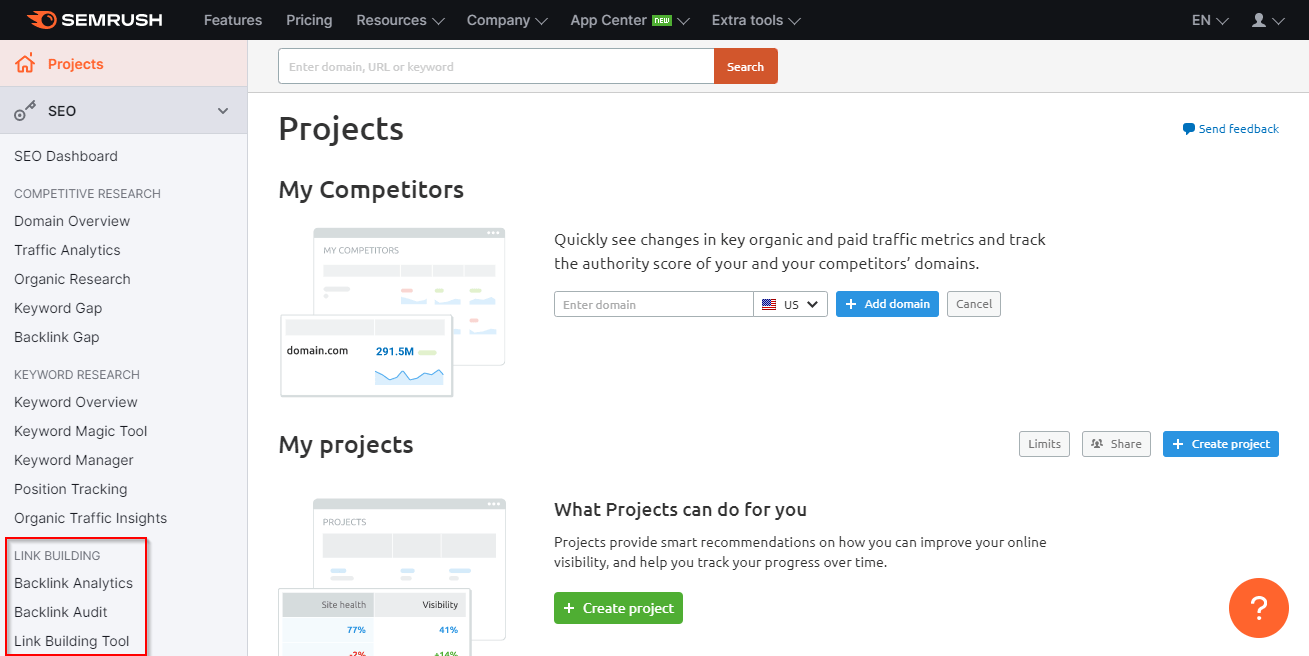Open Traffic Analytics

click(x=67, y=250)
